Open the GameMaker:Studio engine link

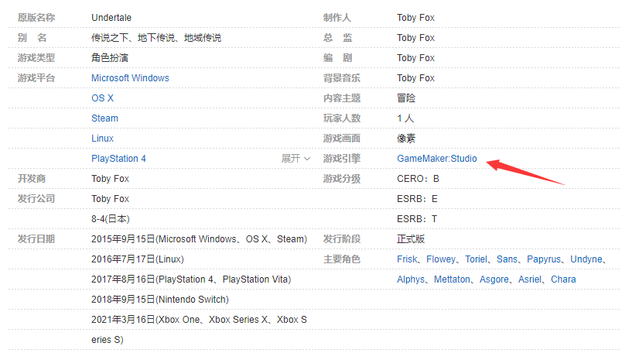pos(437,159)
